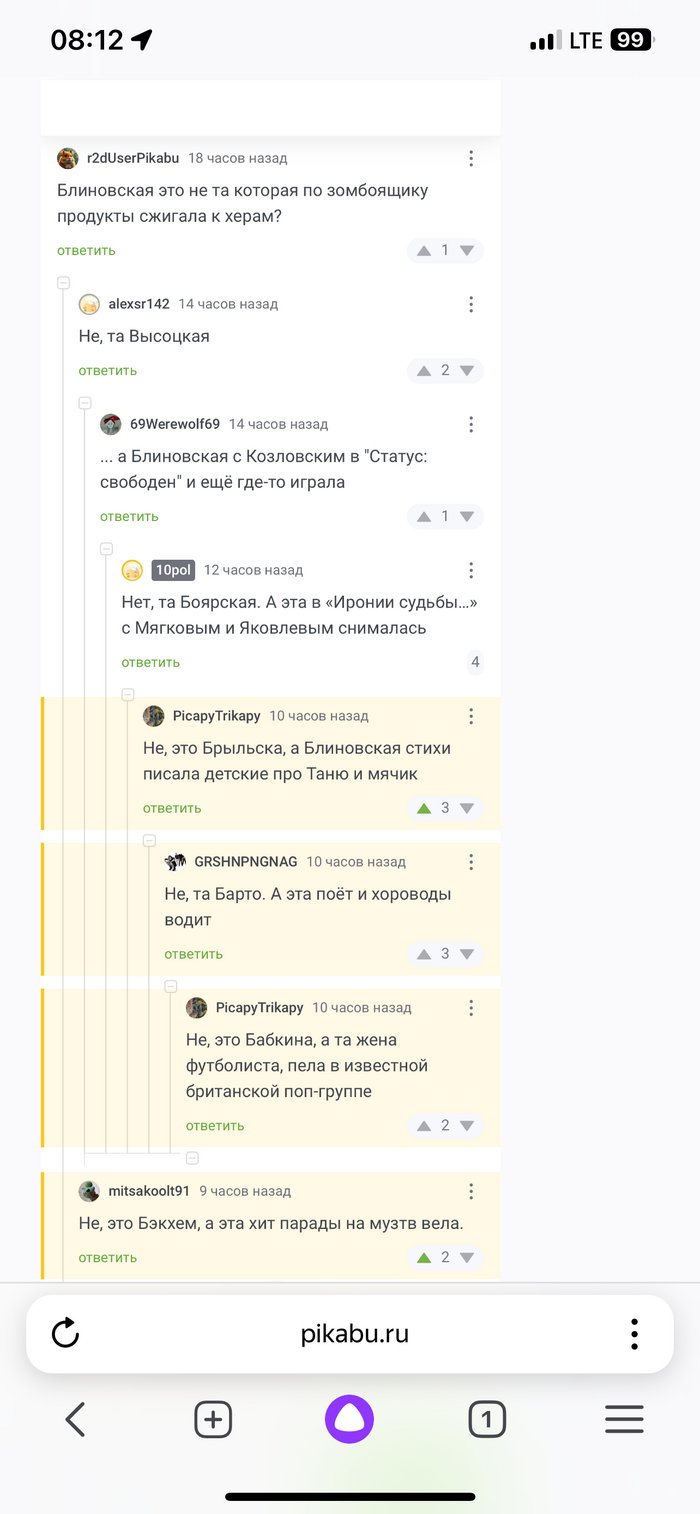The image size is (700, 1514).
Task: Open a new browser tab with the plus icon
Action: (x=212, y=1419)
